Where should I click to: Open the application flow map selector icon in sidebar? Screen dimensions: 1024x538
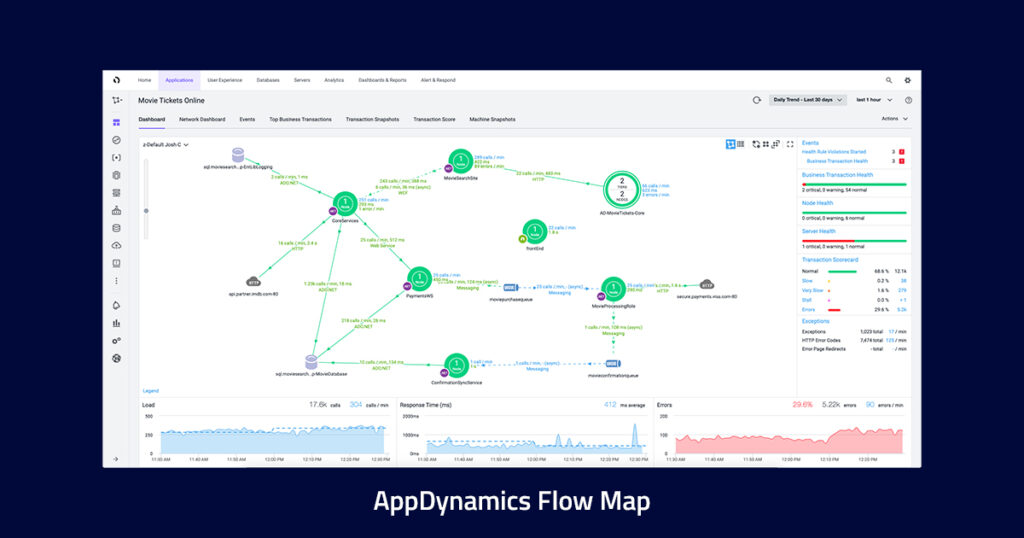click(x=117, y=100)
